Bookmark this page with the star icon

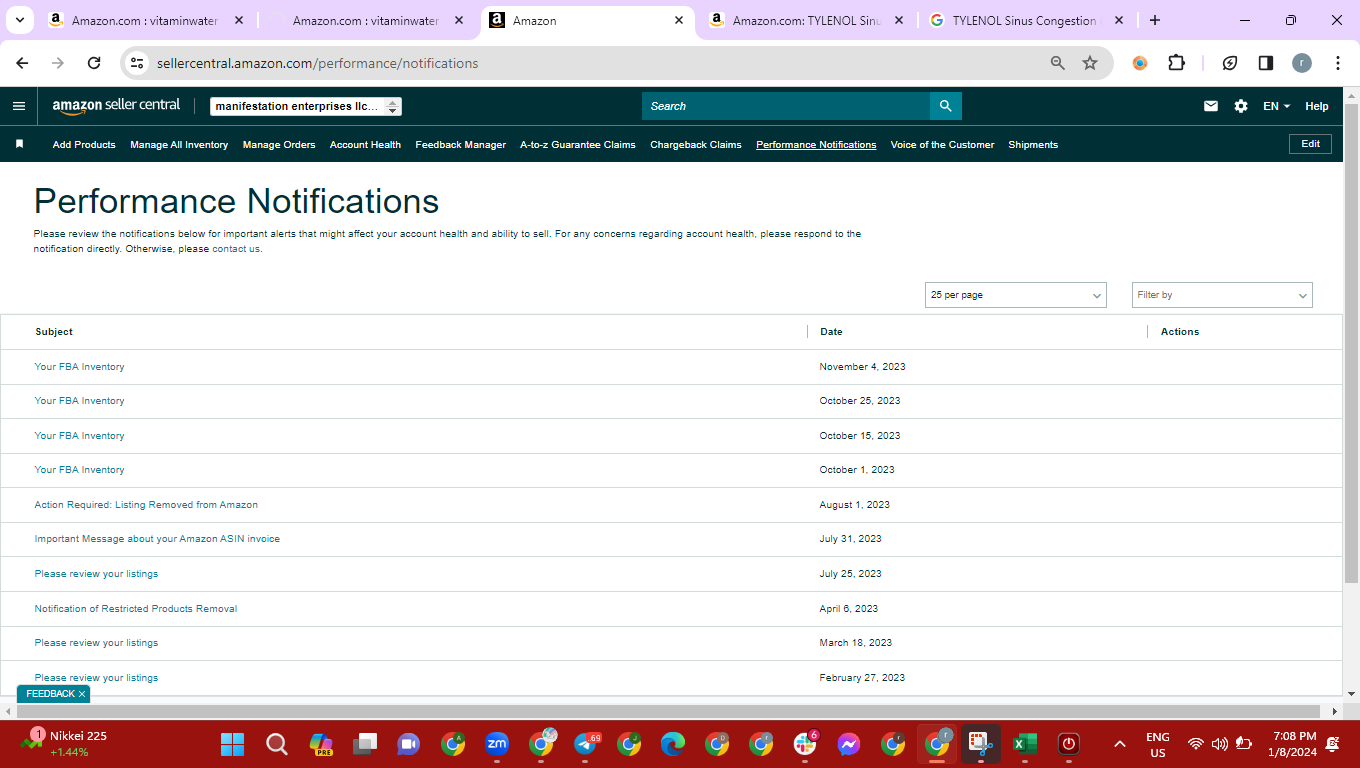[1090, 63]
